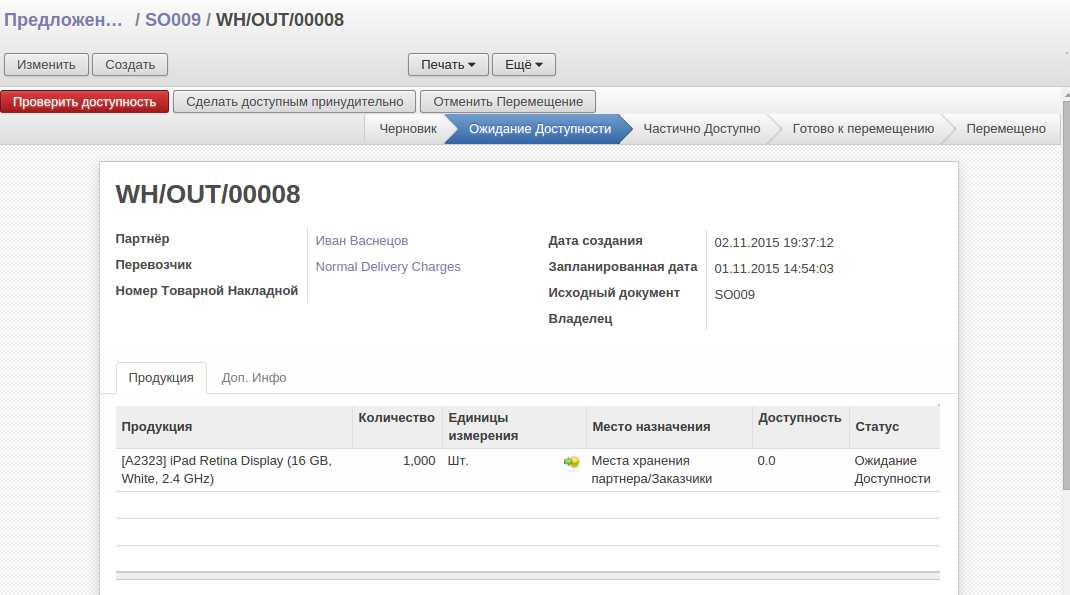Image resolution: width=1070 pixels, height=595 pixels.
Task: Open SO009 breadcrumb link
Action: click(x=173, y=20)
